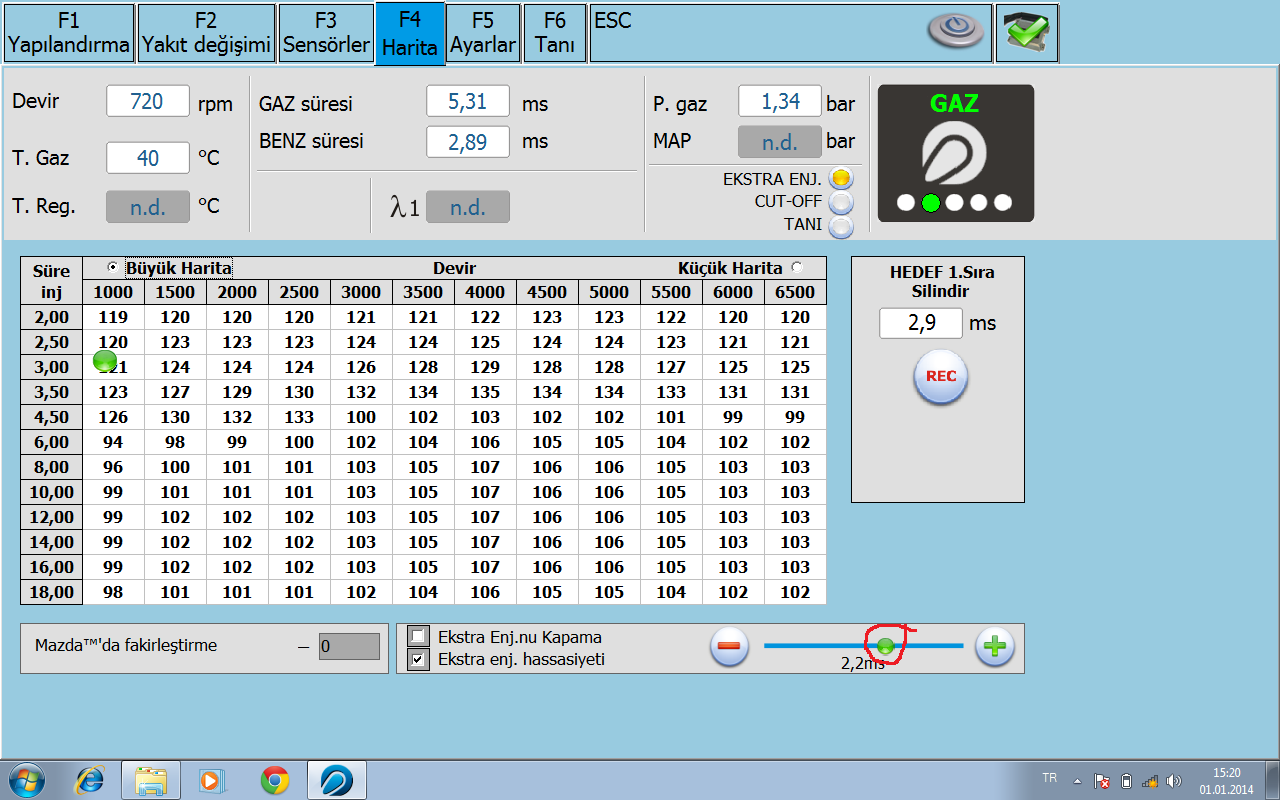Click the Devir rpm value field
Image resolution: width=1280 pixels, height=800 pixels.
148,102
